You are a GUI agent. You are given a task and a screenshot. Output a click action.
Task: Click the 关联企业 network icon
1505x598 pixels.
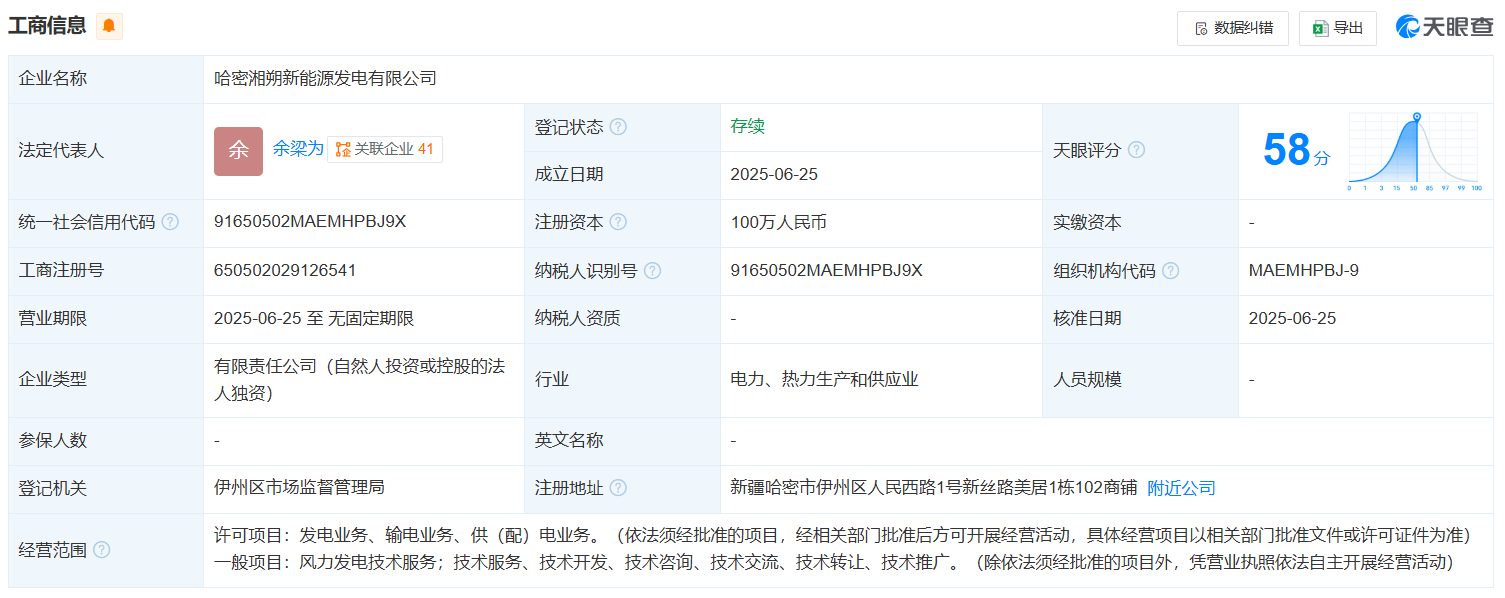click(343, 149)
